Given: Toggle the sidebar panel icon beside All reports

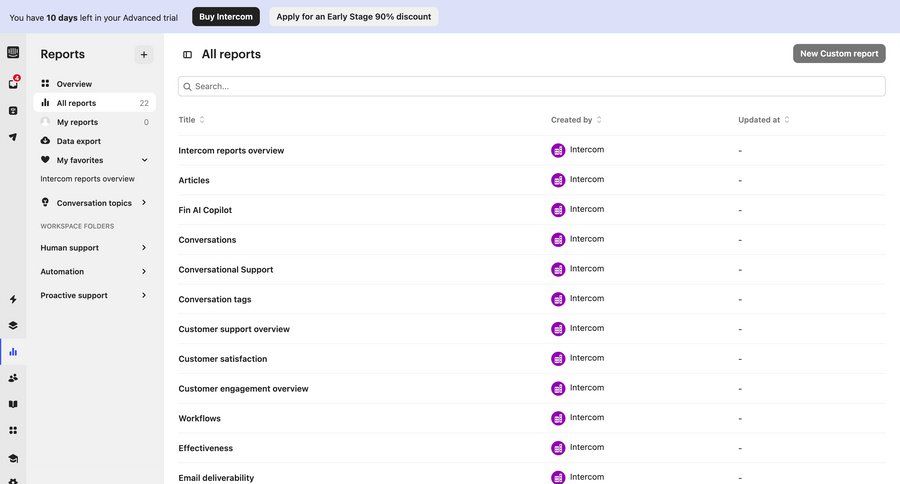Looking at the screenshot, I should coord(188,55).
